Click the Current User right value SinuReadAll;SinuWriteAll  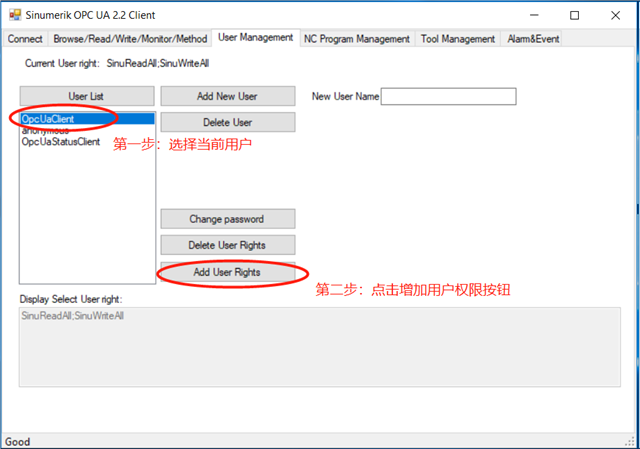pyautogui.click(x=158, y=63)
